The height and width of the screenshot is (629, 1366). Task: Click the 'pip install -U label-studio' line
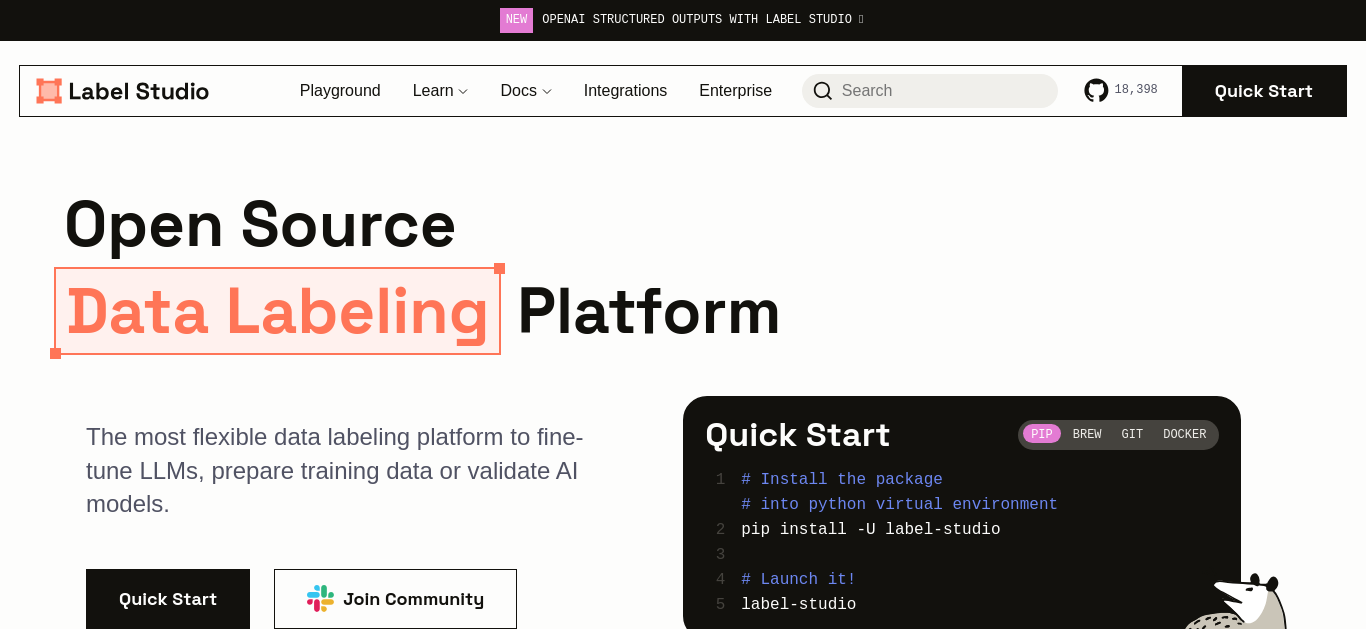coord(870,529)
